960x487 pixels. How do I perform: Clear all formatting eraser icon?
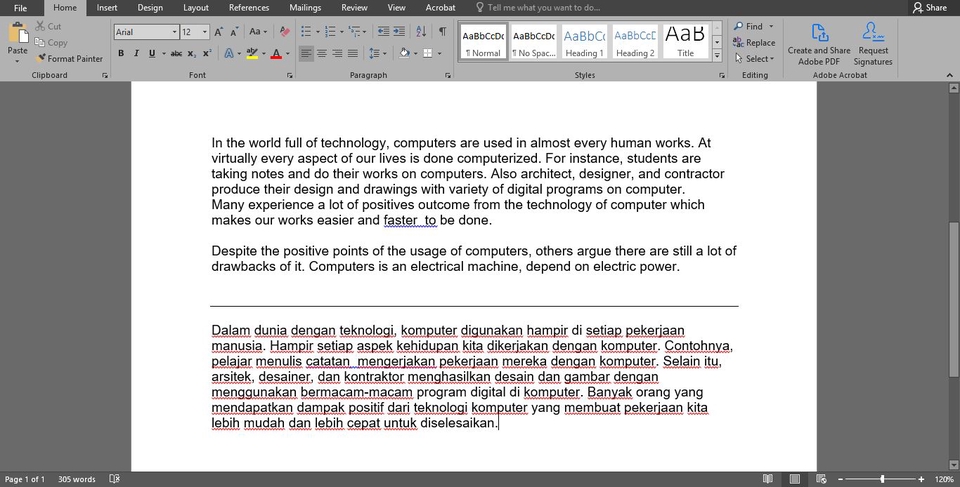pyautogui.click(x=285, y=32)
